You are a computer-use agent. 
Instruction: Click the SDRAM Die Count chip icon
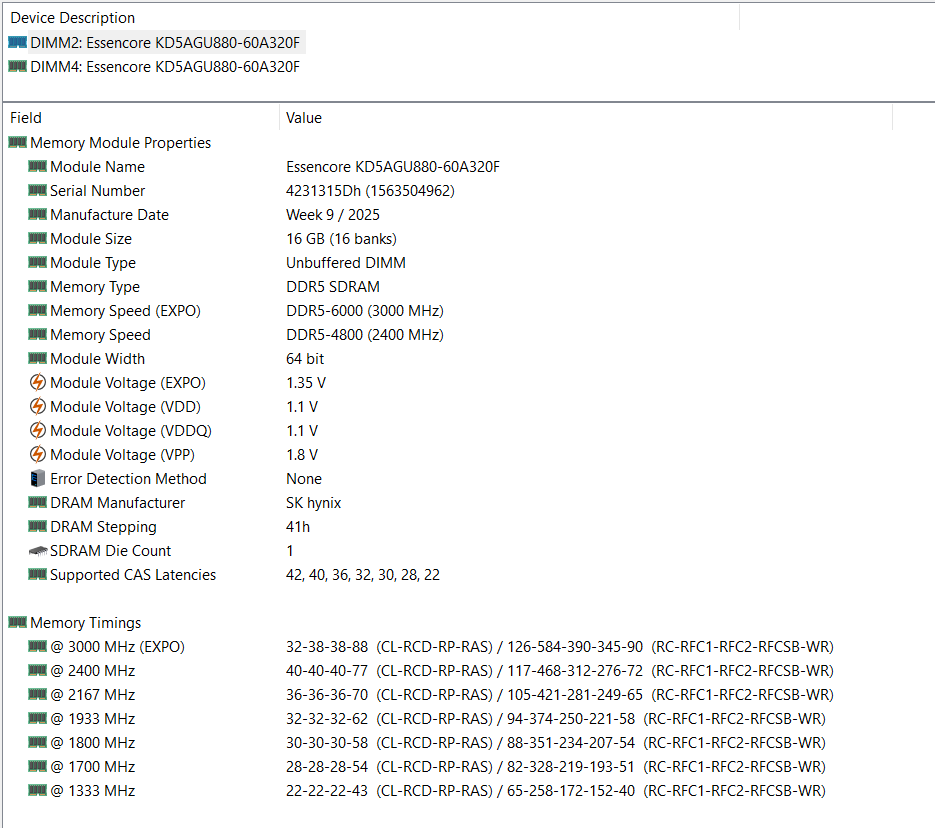[38, 551]
